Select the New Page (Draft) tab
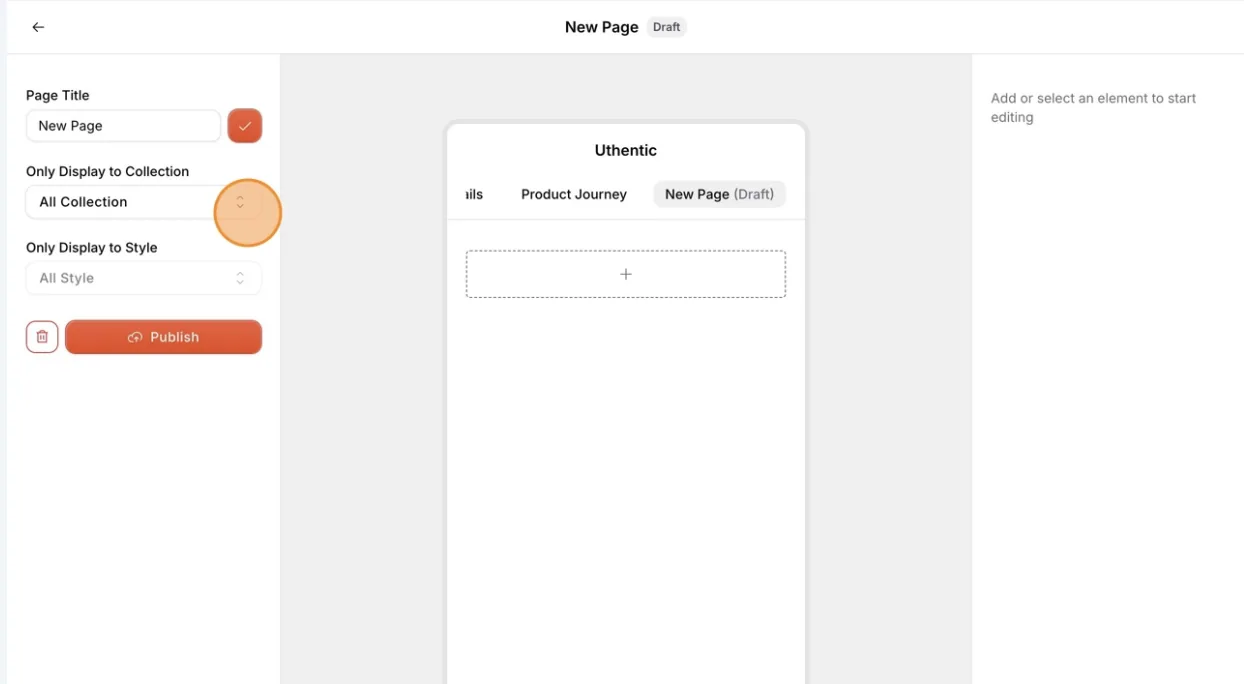The height and width of the screenshot is (684, 1244). [x=720, y=194]
